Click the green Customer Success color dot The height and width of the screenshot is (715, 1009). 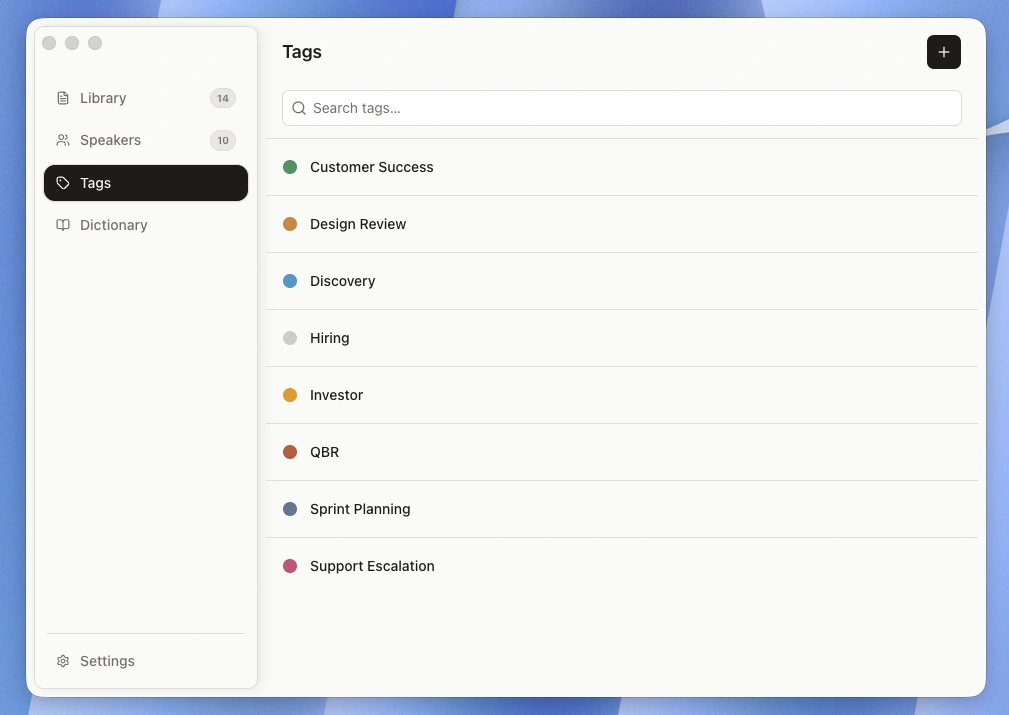click(x=290, y=167)
